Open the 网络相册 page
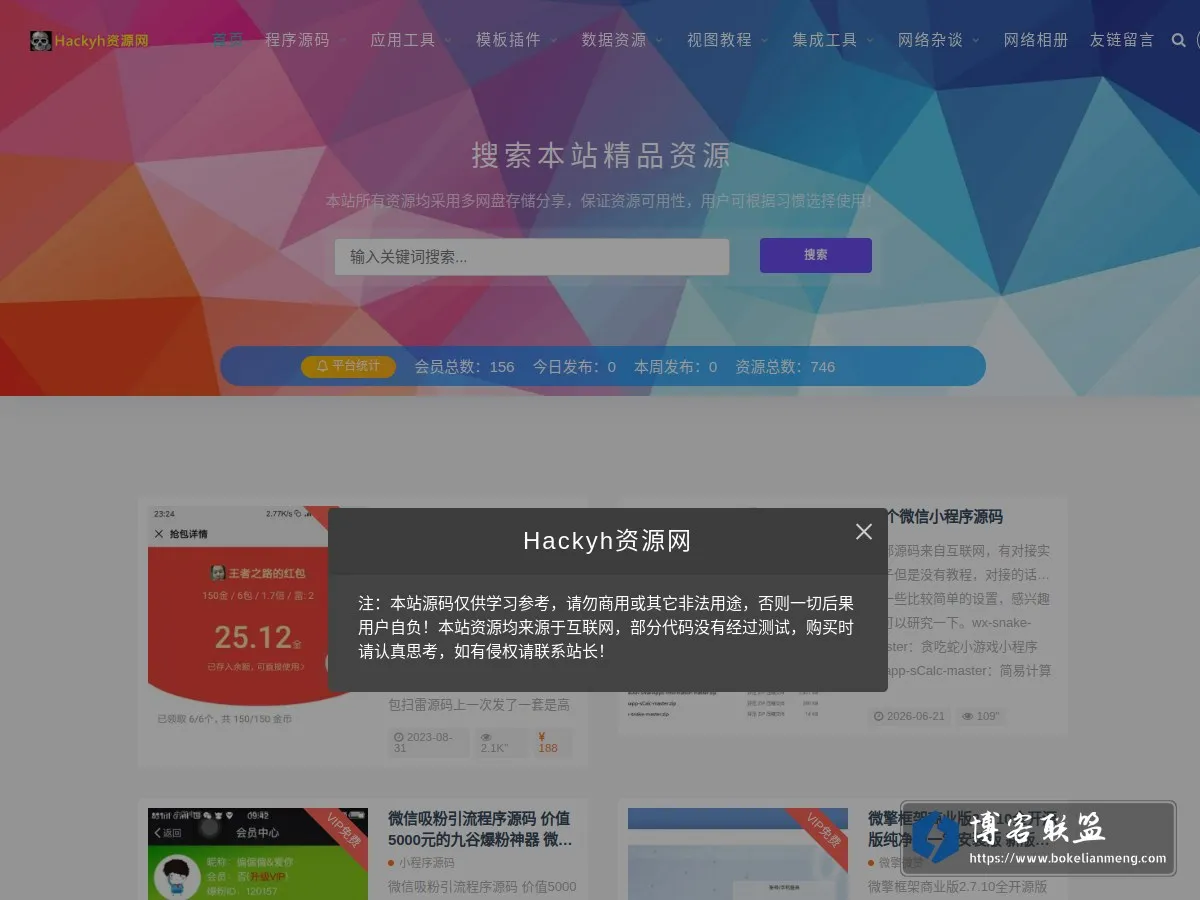Screen dimensions: 1200x900 (x=1036, y=40)
